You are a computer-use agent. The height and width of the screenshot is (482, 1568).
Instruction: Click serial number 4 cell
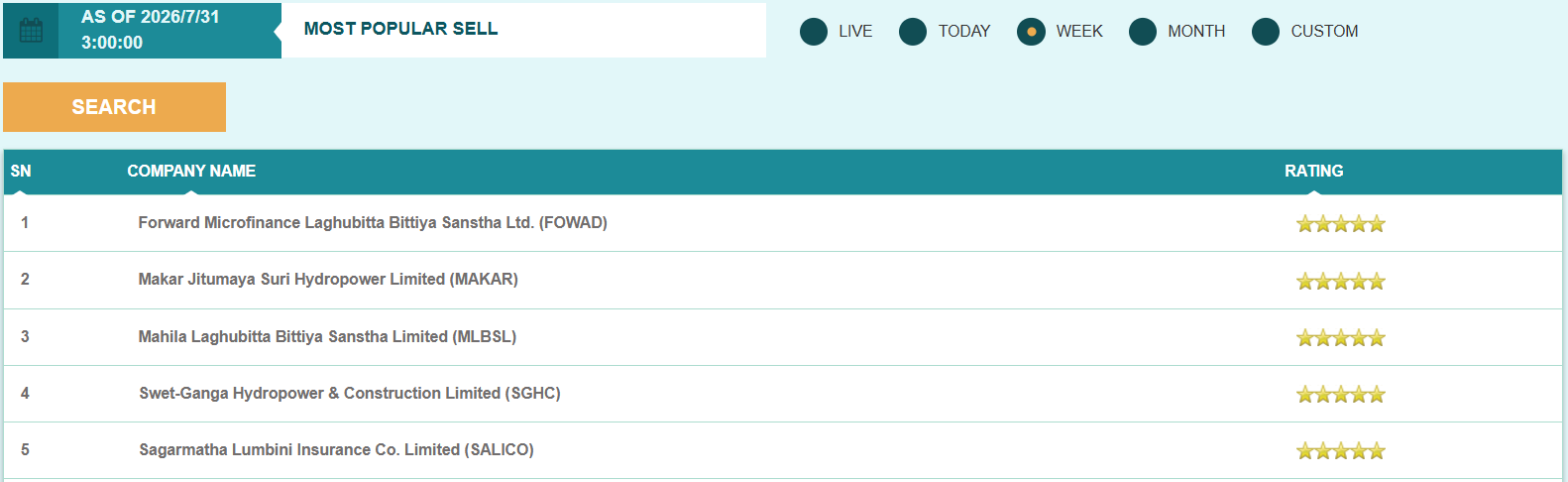pyautogui.click(x=25, y=394)
